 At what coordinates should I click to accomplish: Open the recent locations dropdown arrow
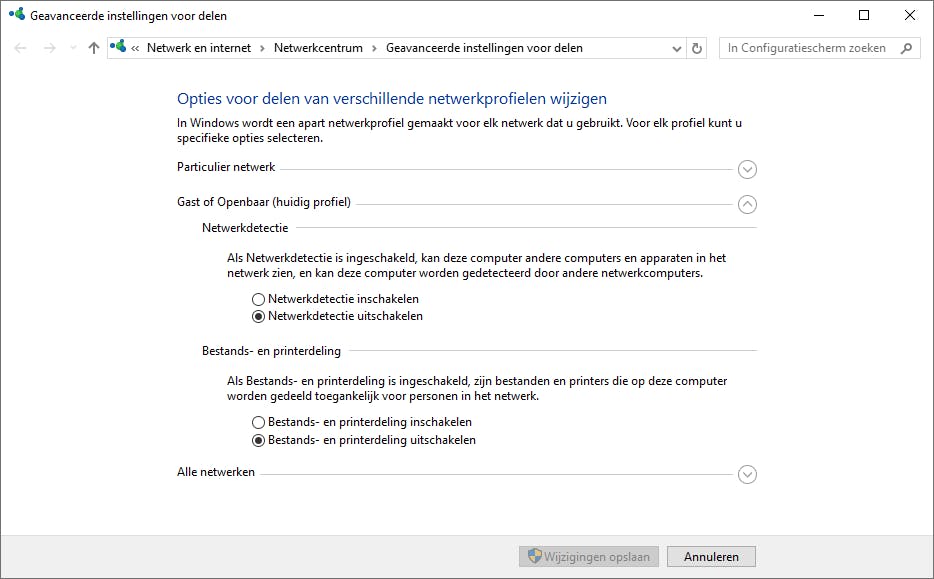pos(73,48)
